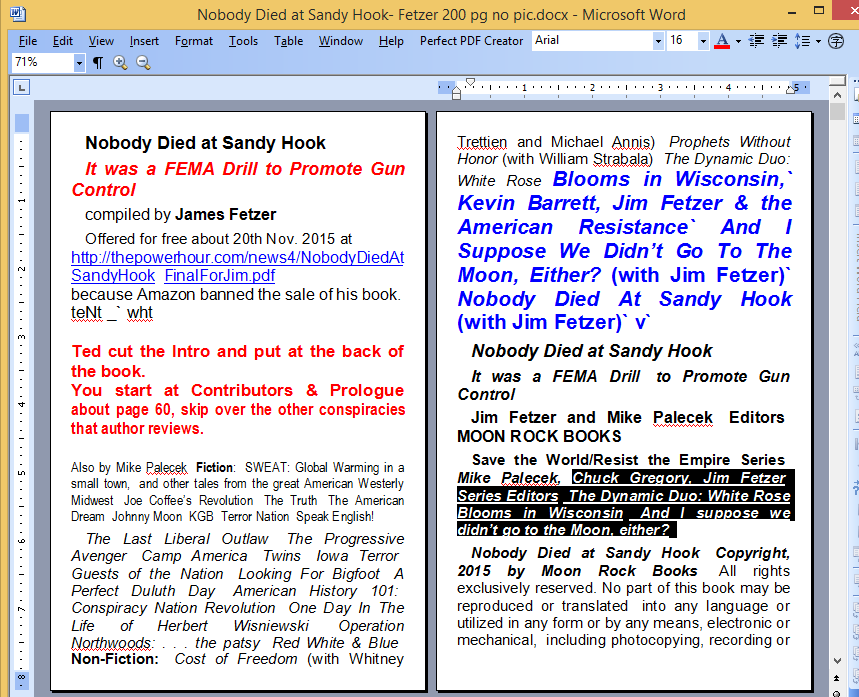
Task: Click the enclosed characters circle icon
Action: tap(836, 41)
